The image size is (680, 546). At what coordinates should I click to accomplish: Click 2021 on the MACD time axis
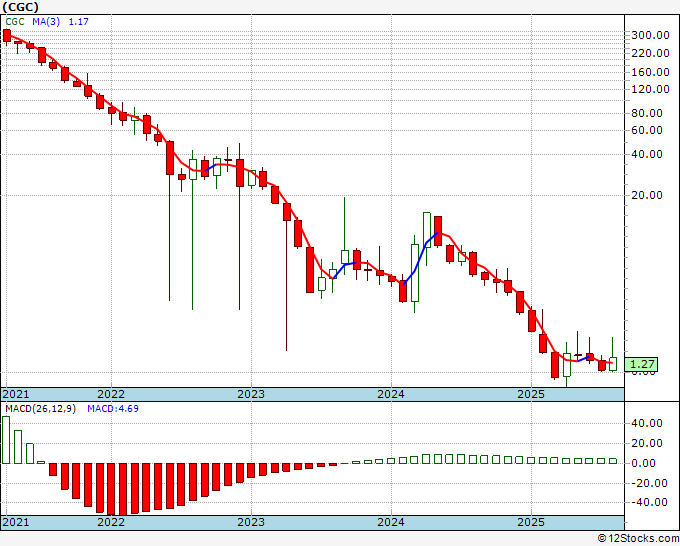tap(16, 522)
